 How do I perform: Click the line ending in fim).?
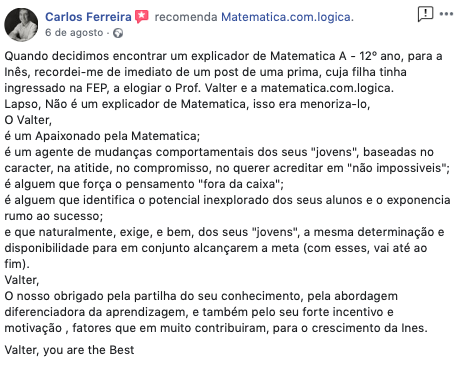point(17,264)
